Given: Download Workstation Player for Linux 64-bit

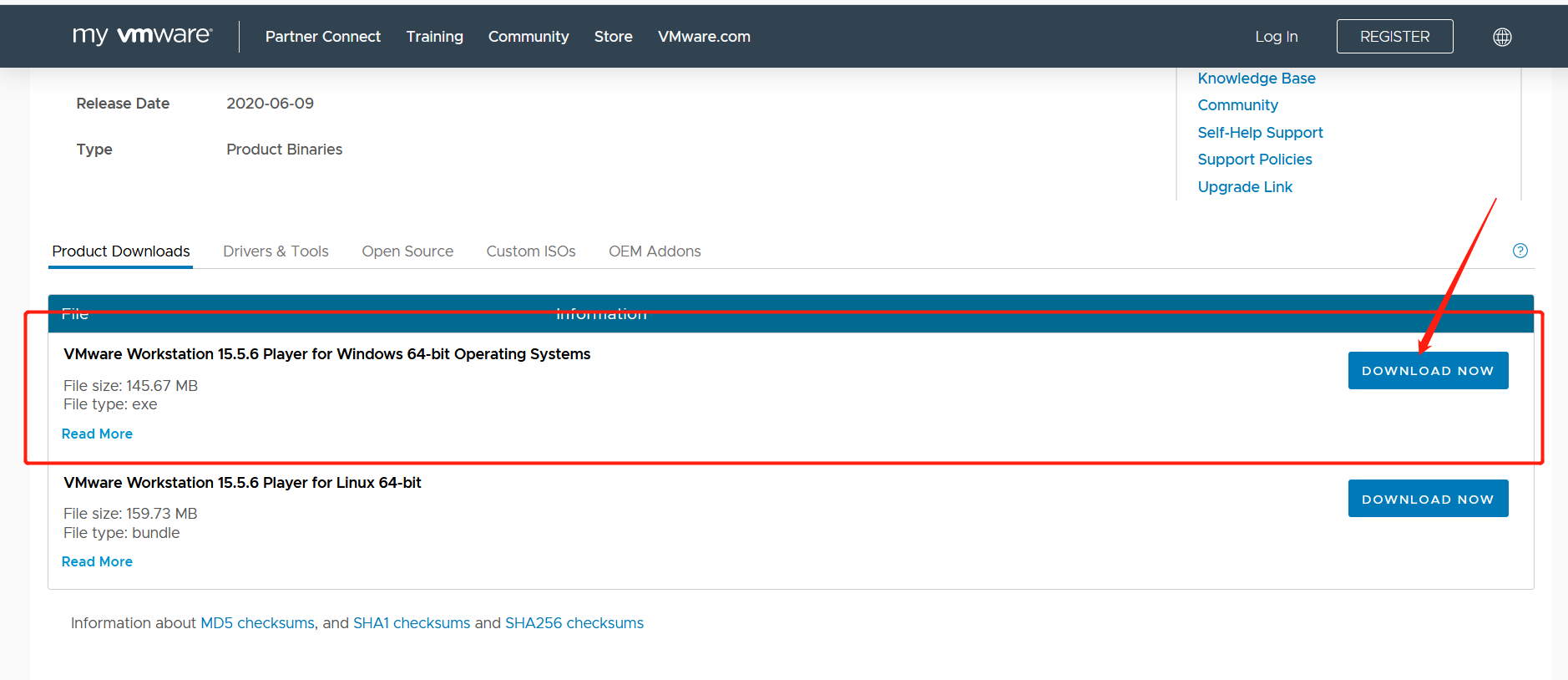Looking at the screenshot, I should 1428,499.
